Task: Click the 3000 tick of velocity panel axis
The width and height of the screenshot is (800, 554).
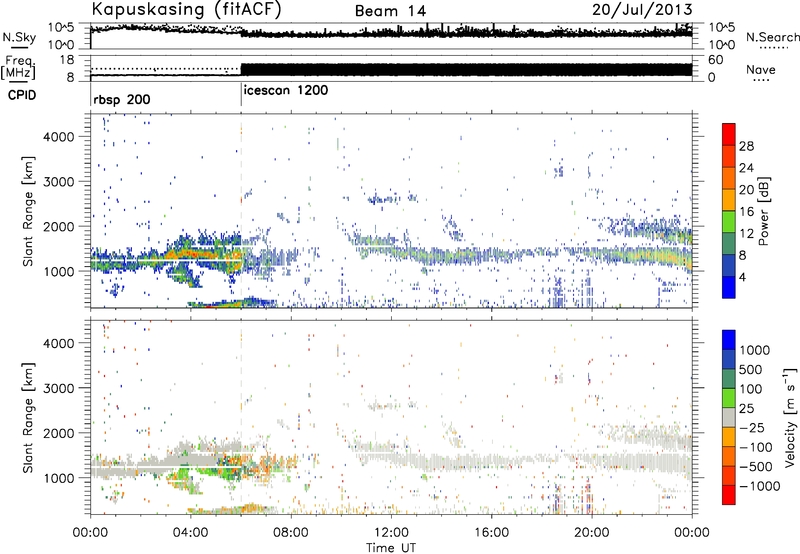Action: pos(58,388)
